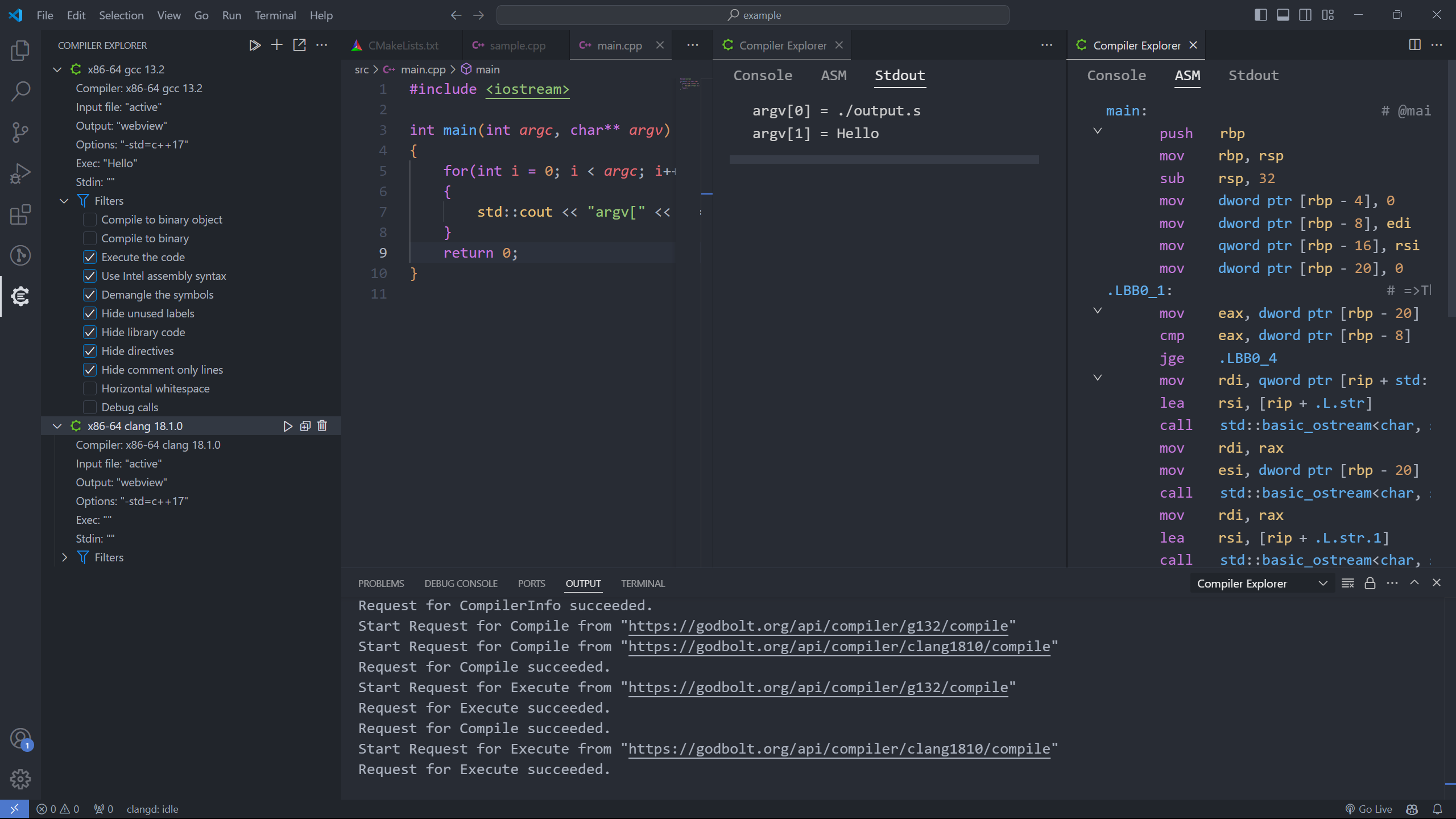
Task: Open Source Control in activity bar
Action: point(20,133)
